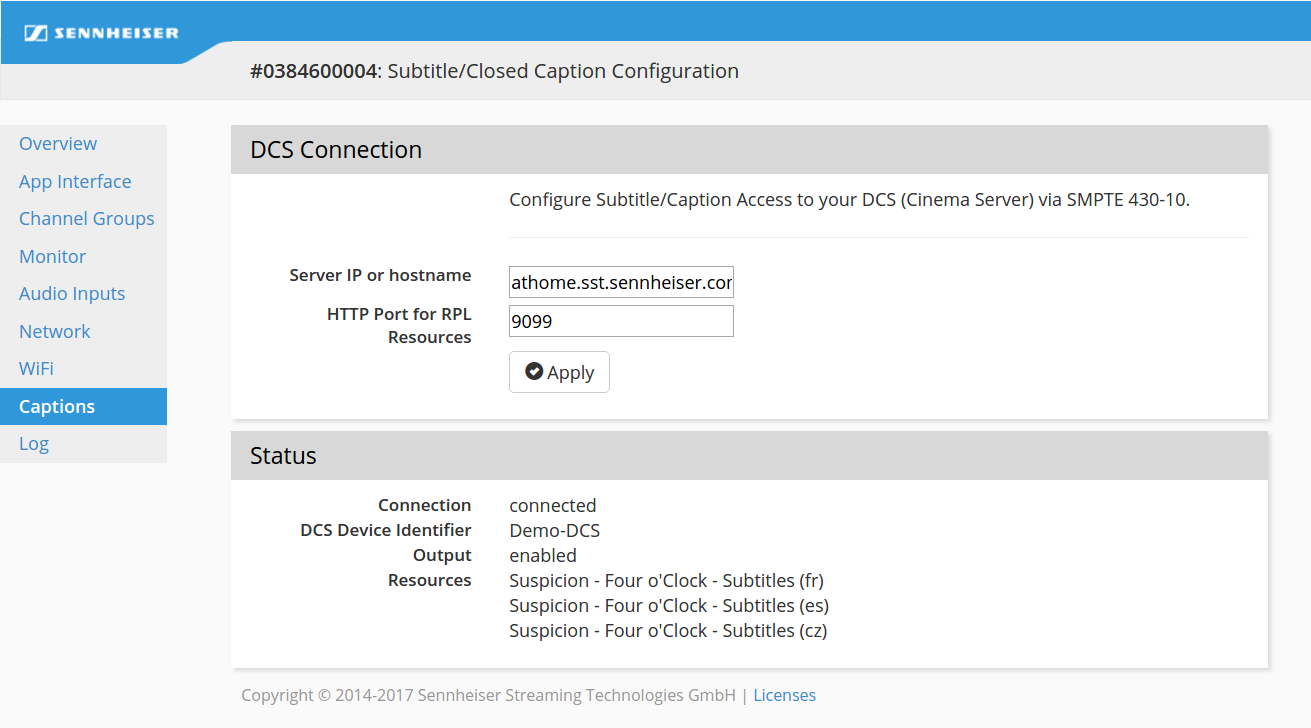Focus the Server IP or hostname field
This screenshot has width=1311, height=728.
[621, 283]
